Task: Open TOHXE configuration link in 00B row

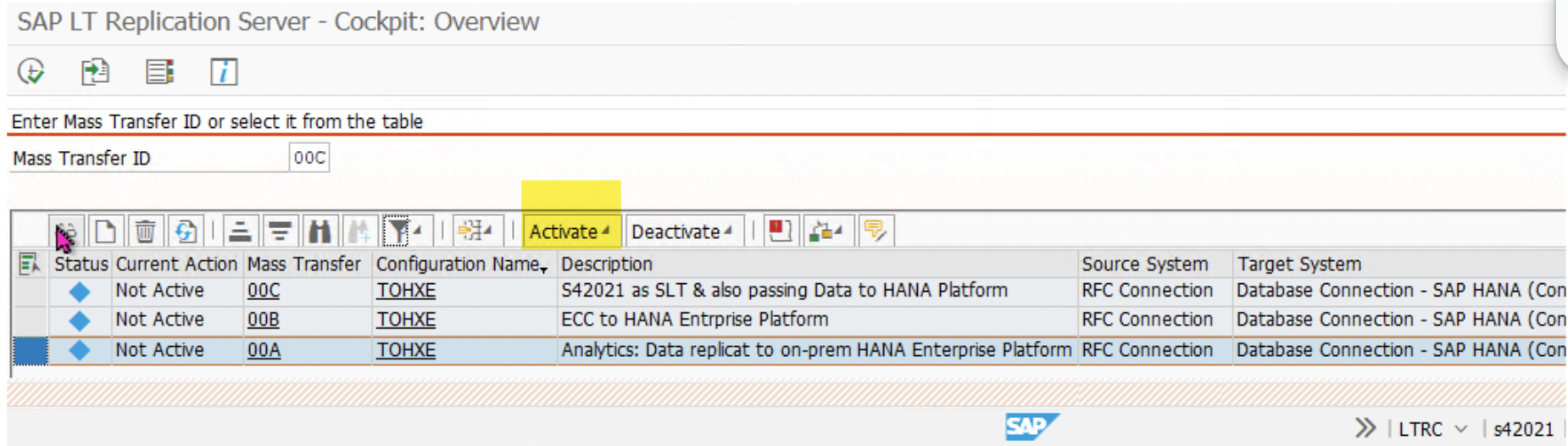Action: [x=406, y=320]
